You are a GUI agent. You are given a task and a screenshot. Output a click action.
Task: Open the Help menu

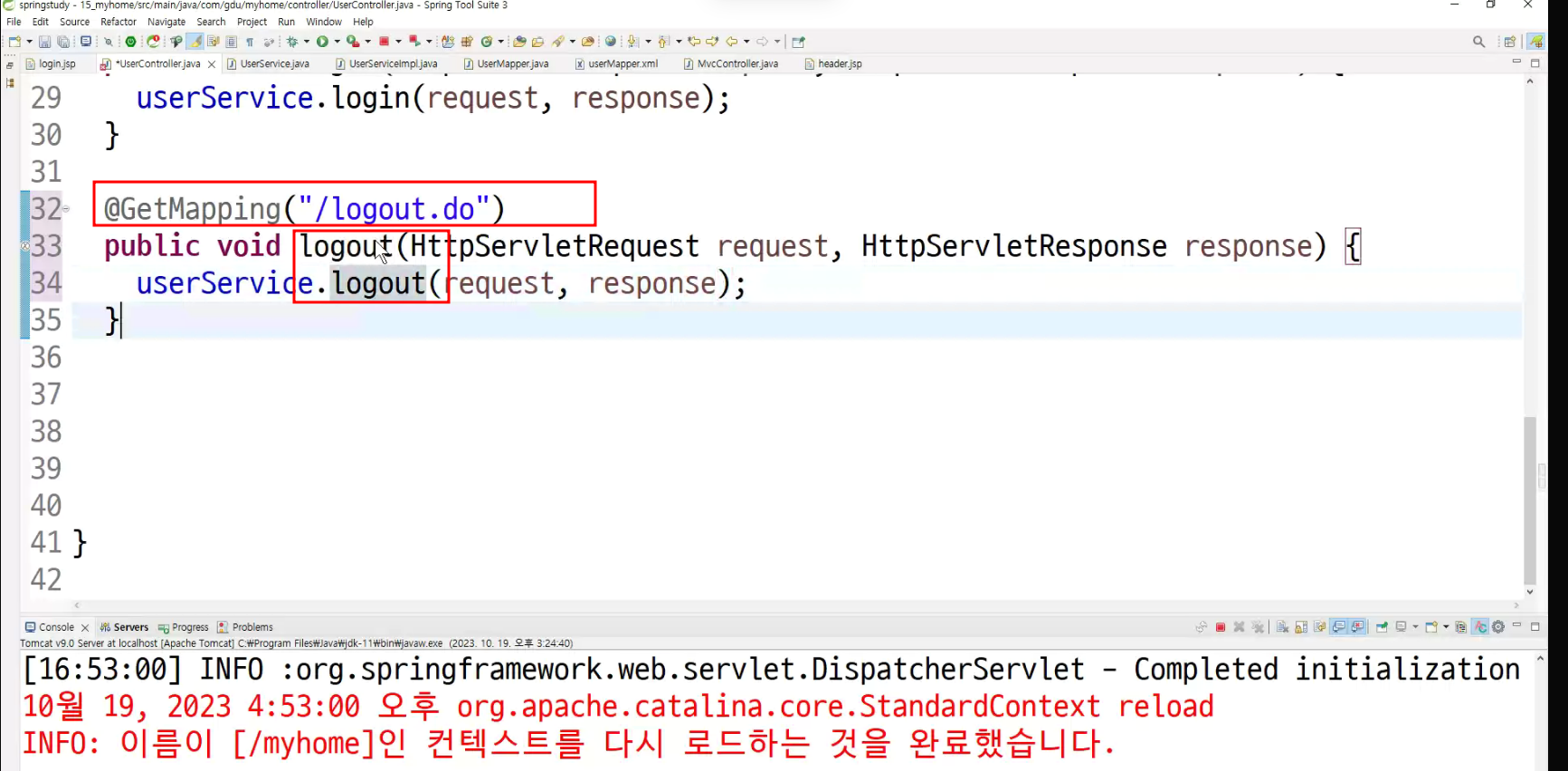363,22
